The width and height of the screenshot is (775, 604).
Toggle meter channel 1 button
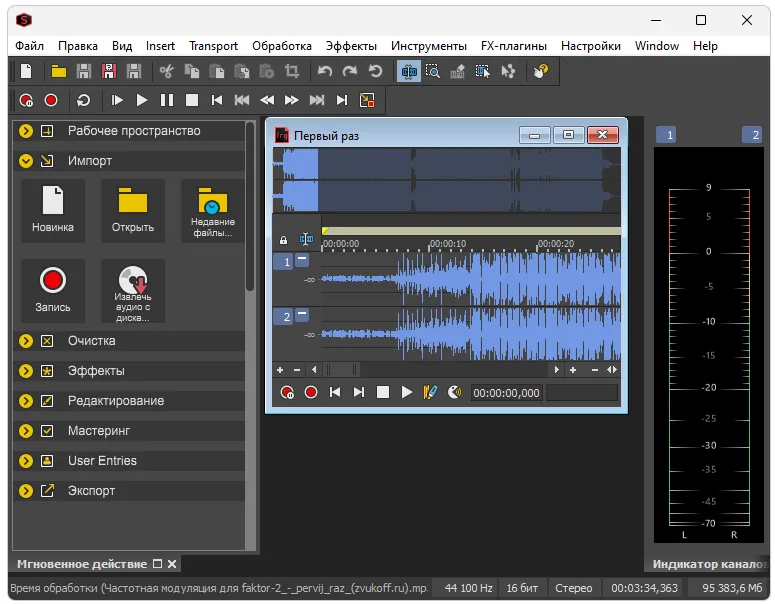(x=666, y=135)
